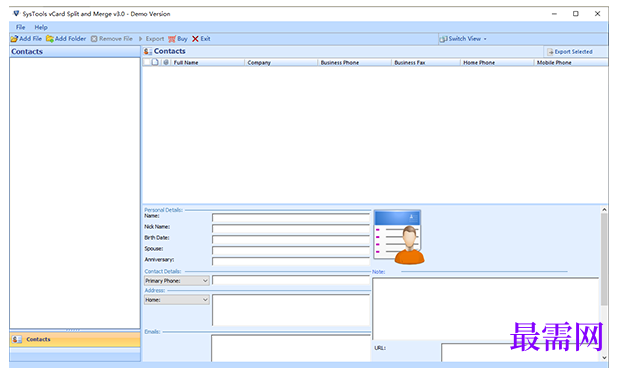The image size is (622, 368).
Task: Minimize the vCard Split and Merge window
Action: pyautogui.click(x=554, y=14)
